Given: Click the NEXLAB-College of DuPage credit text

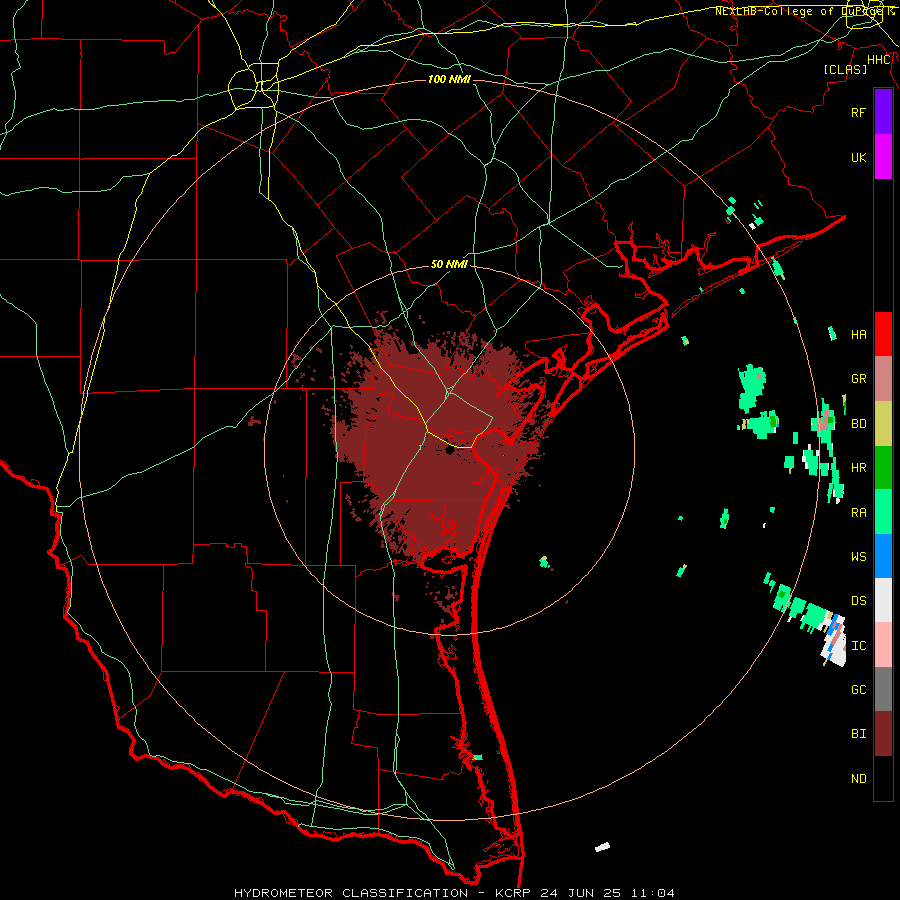Looking at the screenshot, I should (x=798, y=11).
